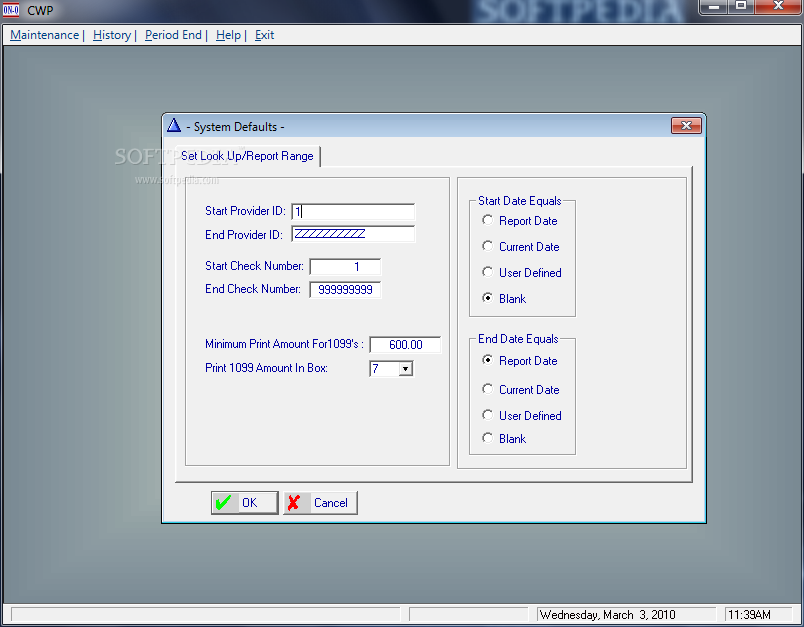Close the CWP main window

pos(778,6)
